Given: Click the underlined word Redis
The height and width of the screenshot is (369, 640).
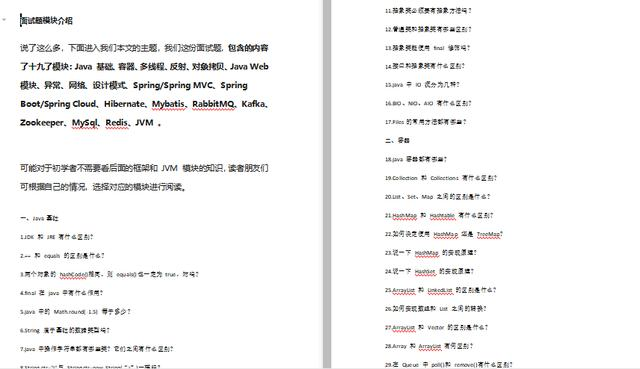Looking at the screenshot, I should (x=116, y=123).
